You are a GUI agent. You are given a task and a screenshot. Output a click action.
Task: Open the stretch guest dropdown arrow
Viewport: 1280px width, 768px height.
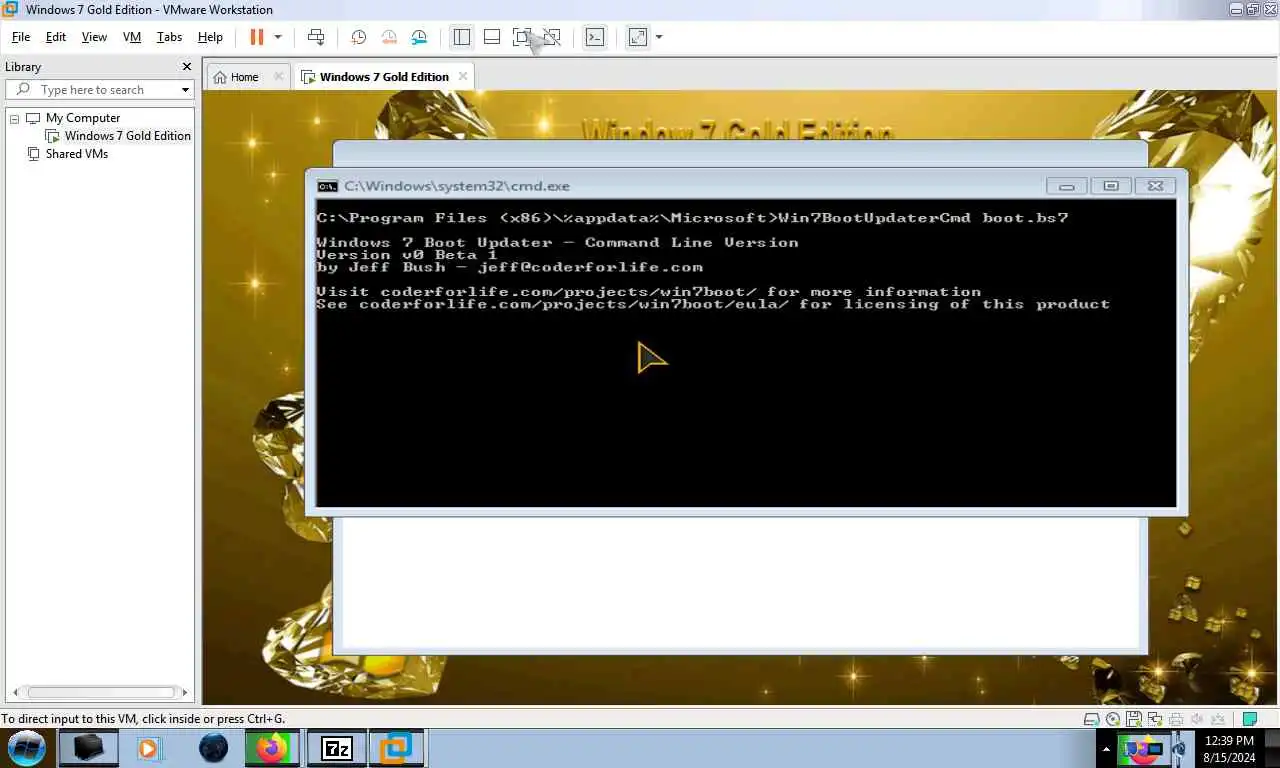[659, 37]
